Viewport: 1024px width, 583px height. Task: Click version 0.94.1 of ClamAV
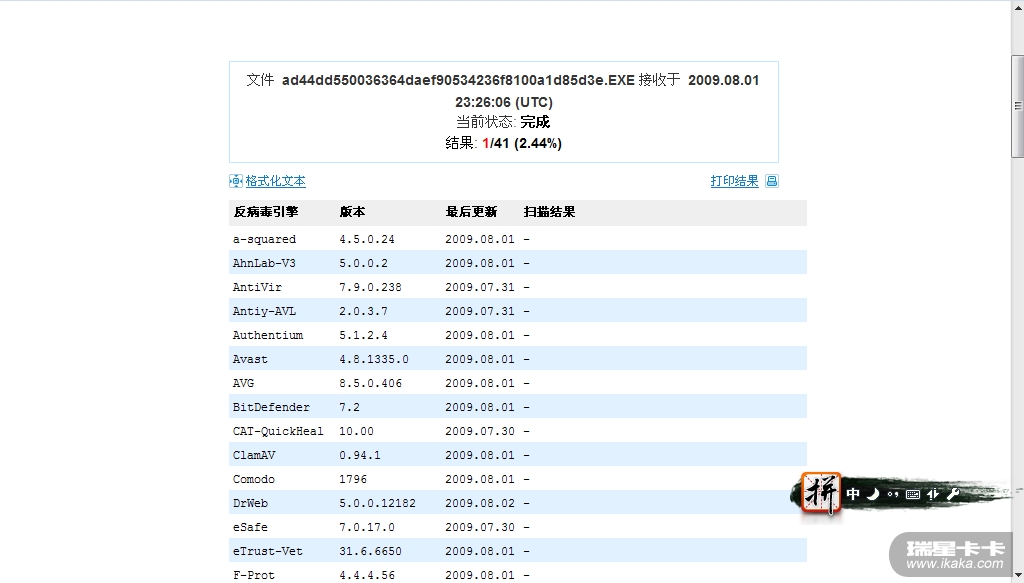(360, 455)
